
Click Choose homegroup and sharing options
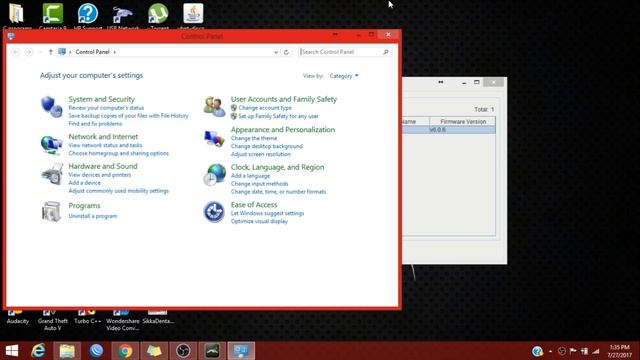[119, 153]
